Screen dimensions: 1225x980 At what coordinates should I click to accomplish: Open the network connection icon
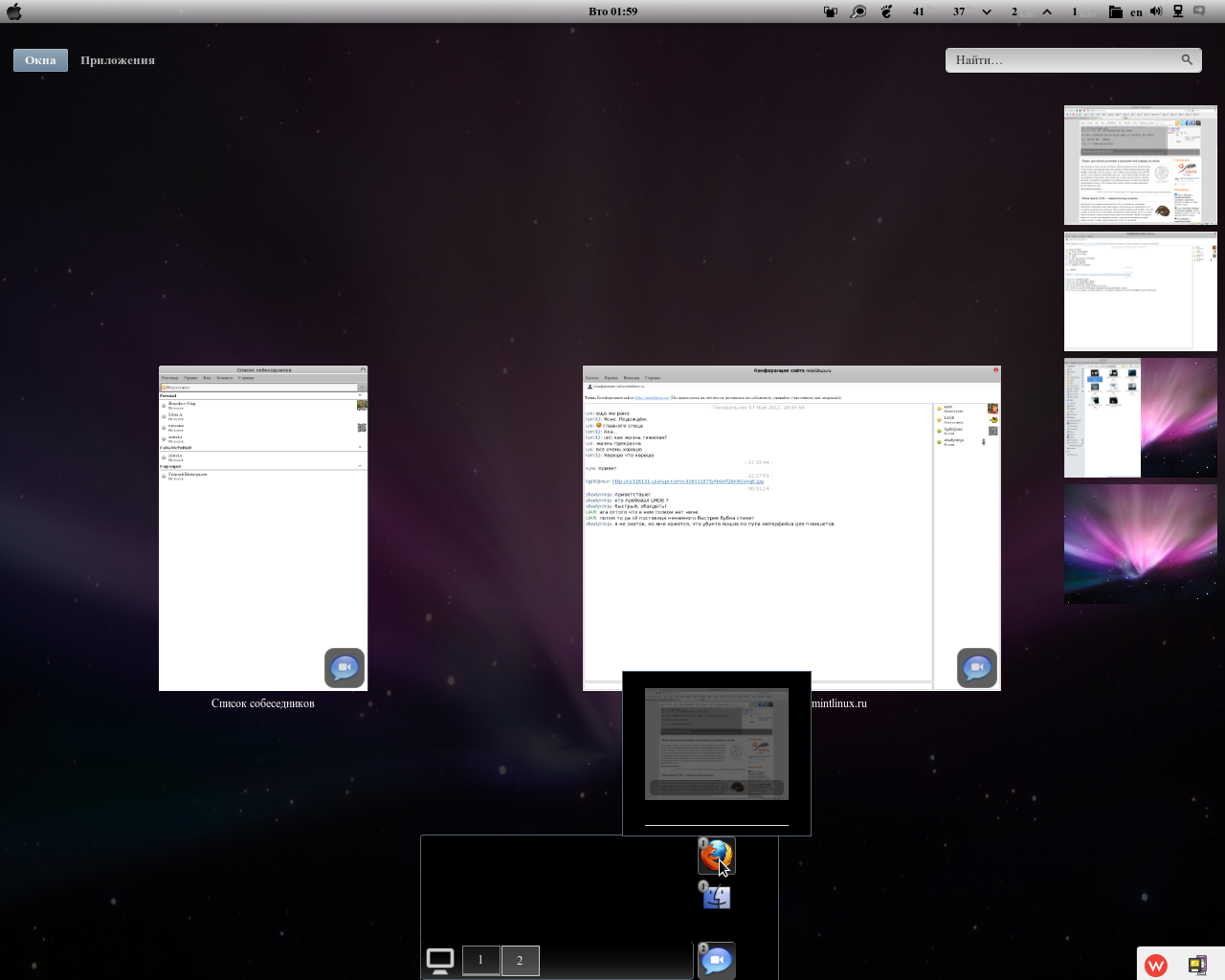1178,11
